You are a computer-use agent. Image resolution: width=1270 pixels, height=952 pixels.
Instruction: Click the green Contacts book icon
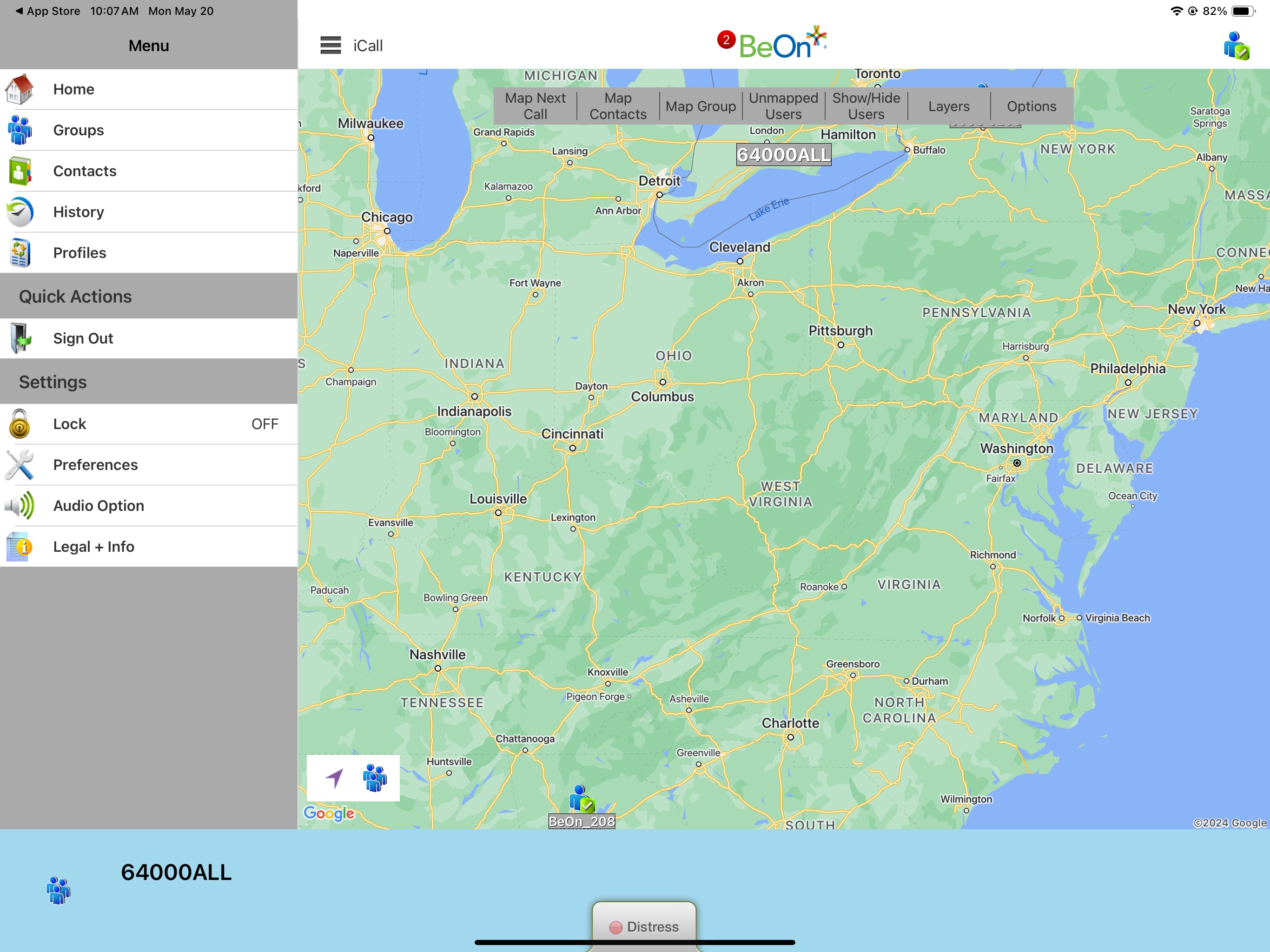coord(20,171)
